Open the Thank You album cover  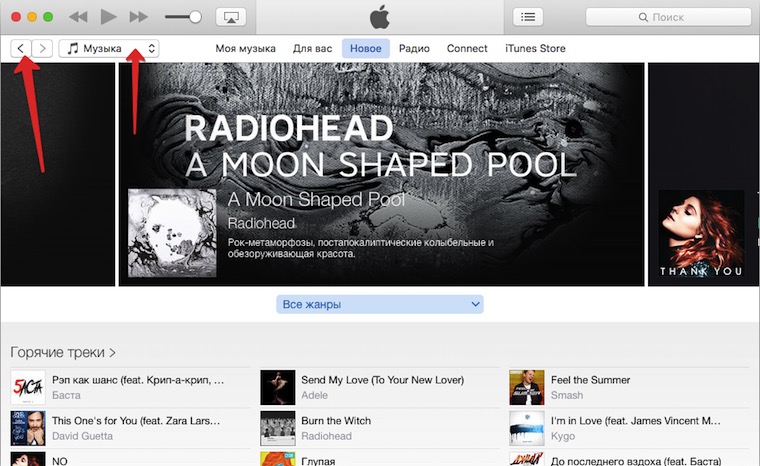(x=701, y=234)
